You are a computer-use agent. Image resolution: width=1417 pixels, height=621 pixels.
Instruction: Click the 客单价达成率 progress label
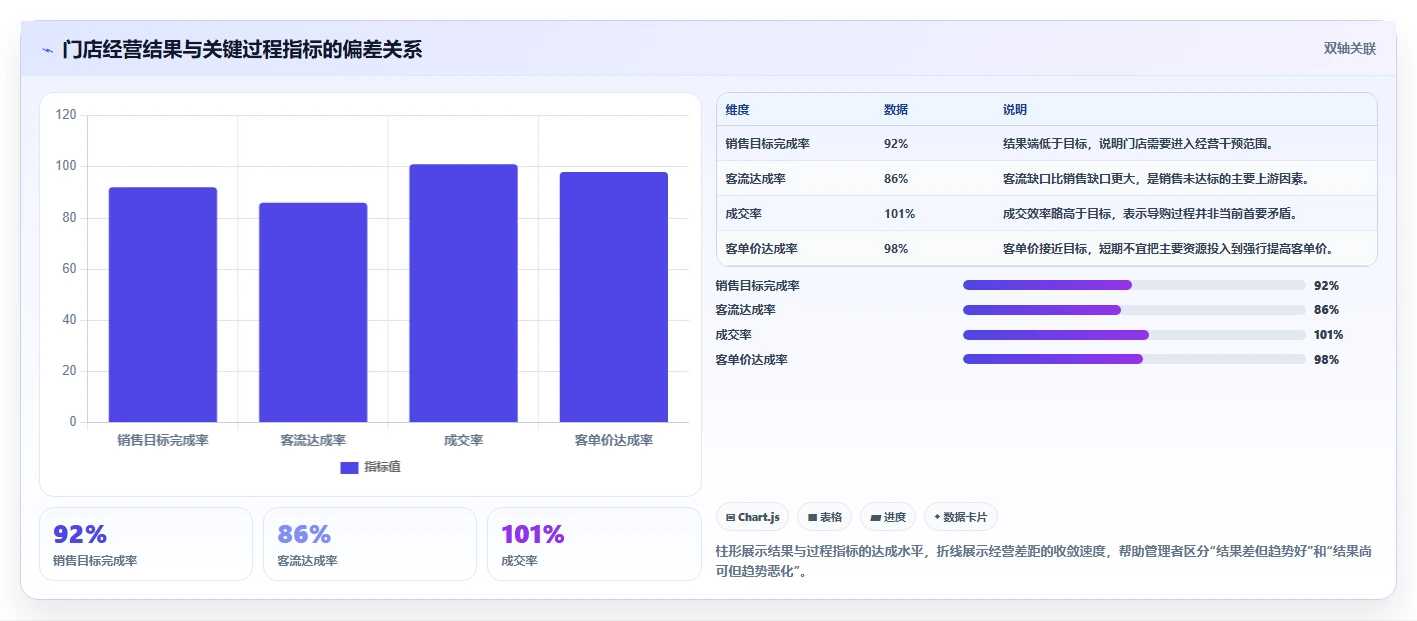(751, 359)
